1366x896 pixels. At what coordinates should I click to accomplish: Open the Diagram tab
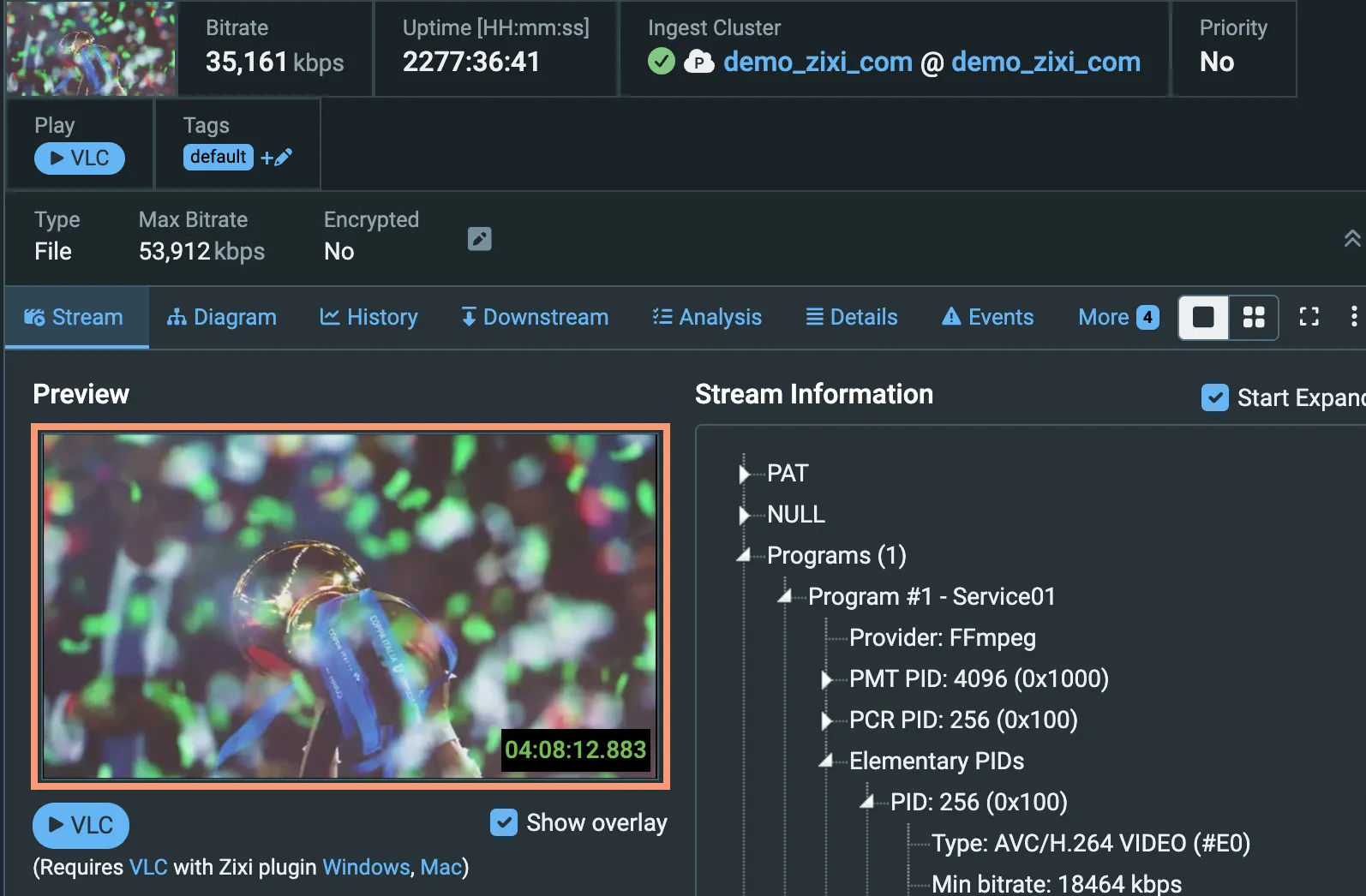tap(222, 317)
